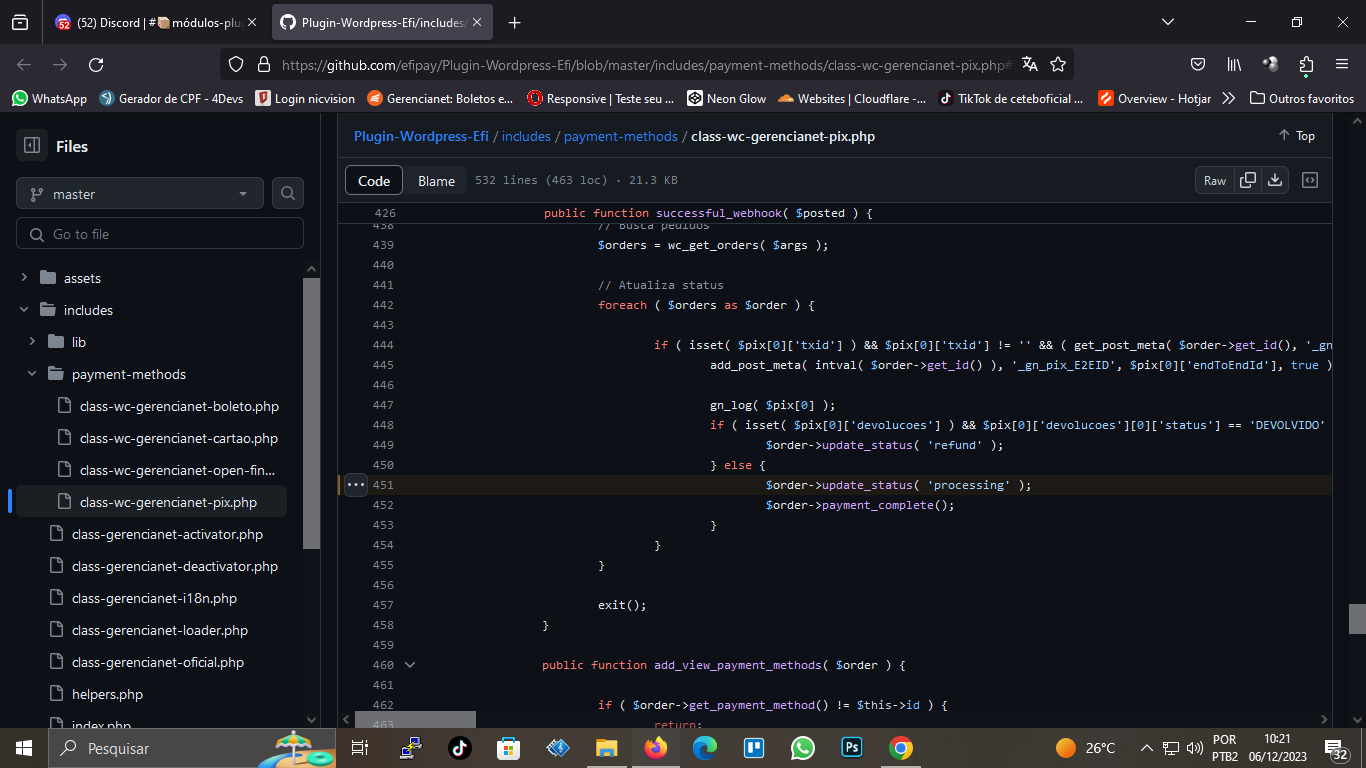This screenshot has height=768, width=1366.
Task: Click the page vertical scrollbar thumb
Action: 1357,619
